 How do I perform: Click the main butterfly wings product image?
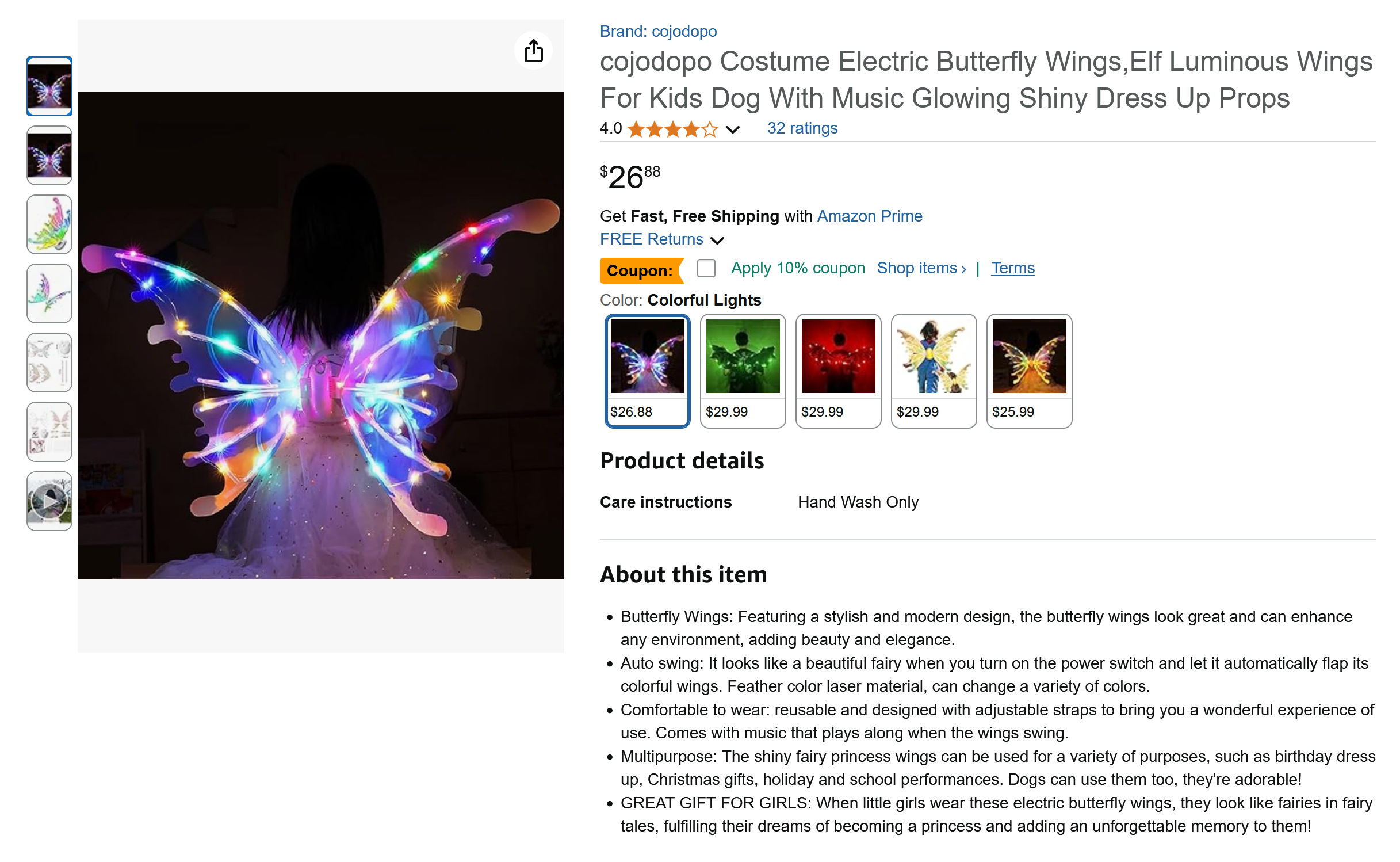pyautogui.click(x=321, y=335)
